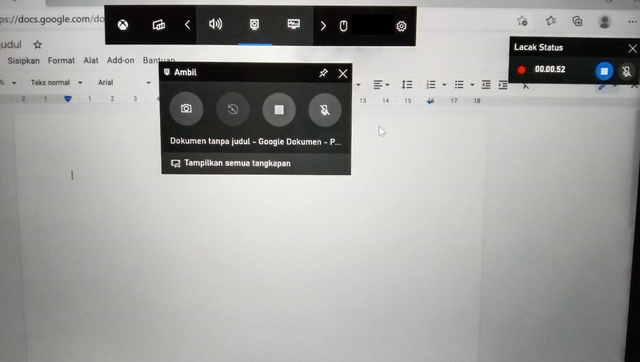
Task: Toggle the Capture widget icon
Action: coord(254,24)
